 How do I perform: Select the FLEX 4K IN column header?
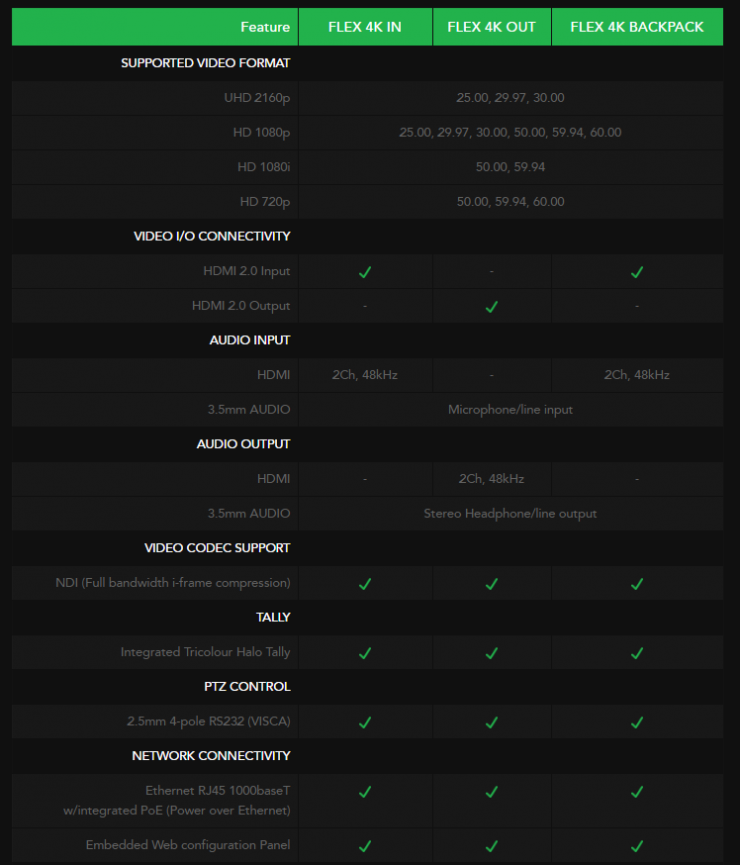click(365, 27)
